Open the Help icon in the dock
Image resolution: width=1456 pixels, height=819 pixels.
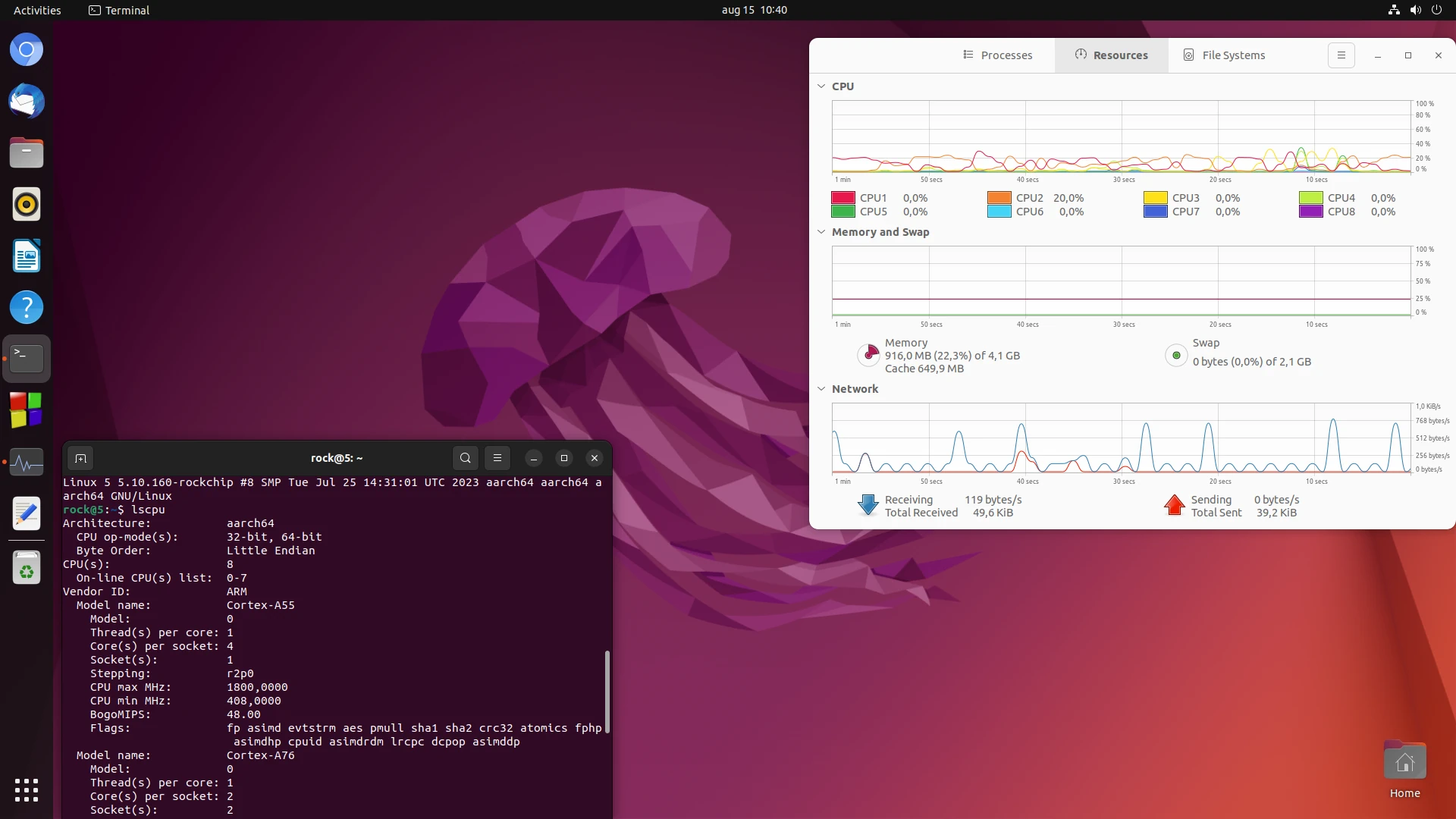(27, 308)
